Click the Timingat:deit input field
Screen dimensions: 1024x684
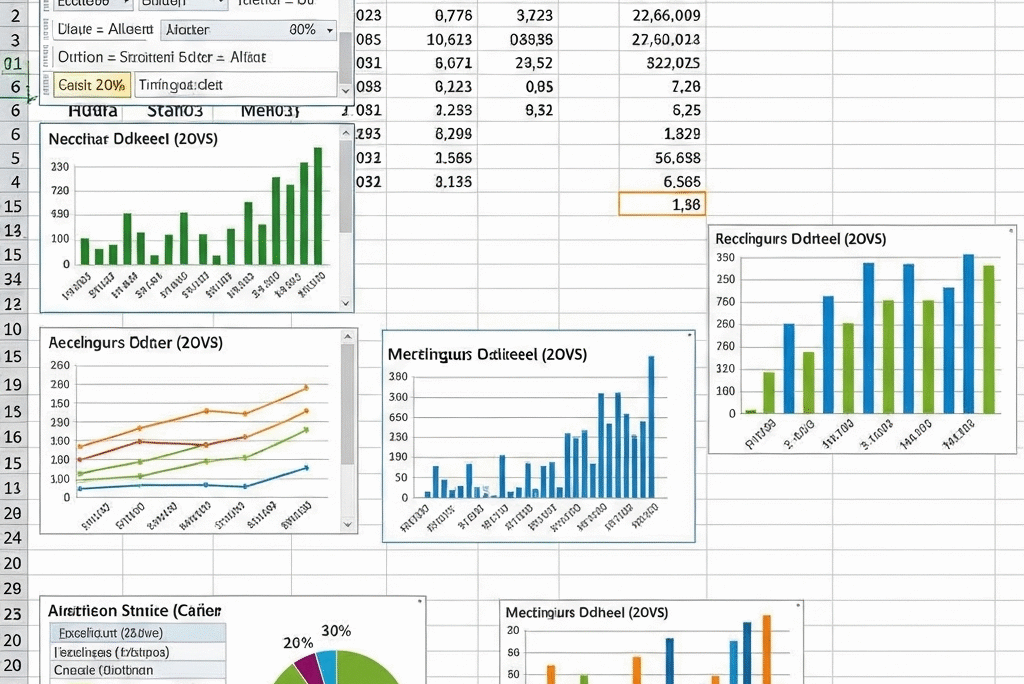[236, 85]
